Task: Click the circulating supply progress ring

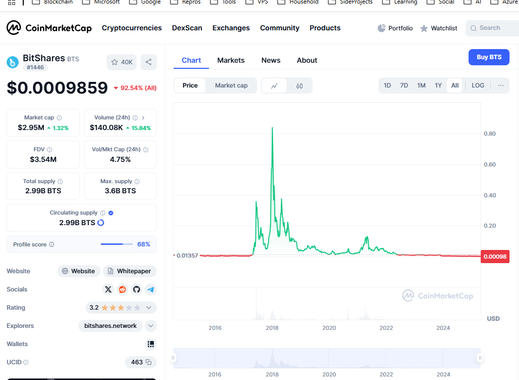Action: [x=100, y=223]
